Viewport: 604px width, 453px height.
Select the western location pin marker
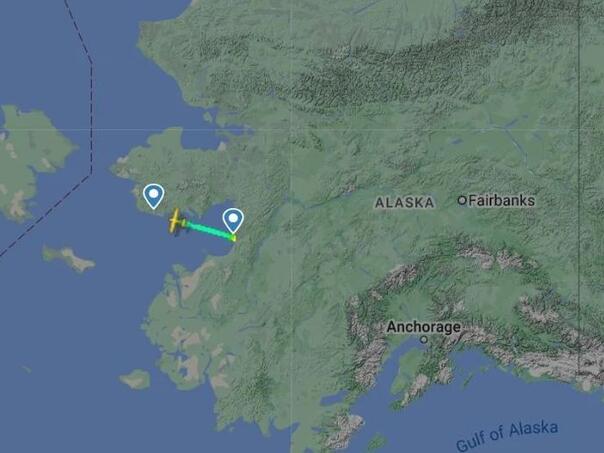point(154,196)
